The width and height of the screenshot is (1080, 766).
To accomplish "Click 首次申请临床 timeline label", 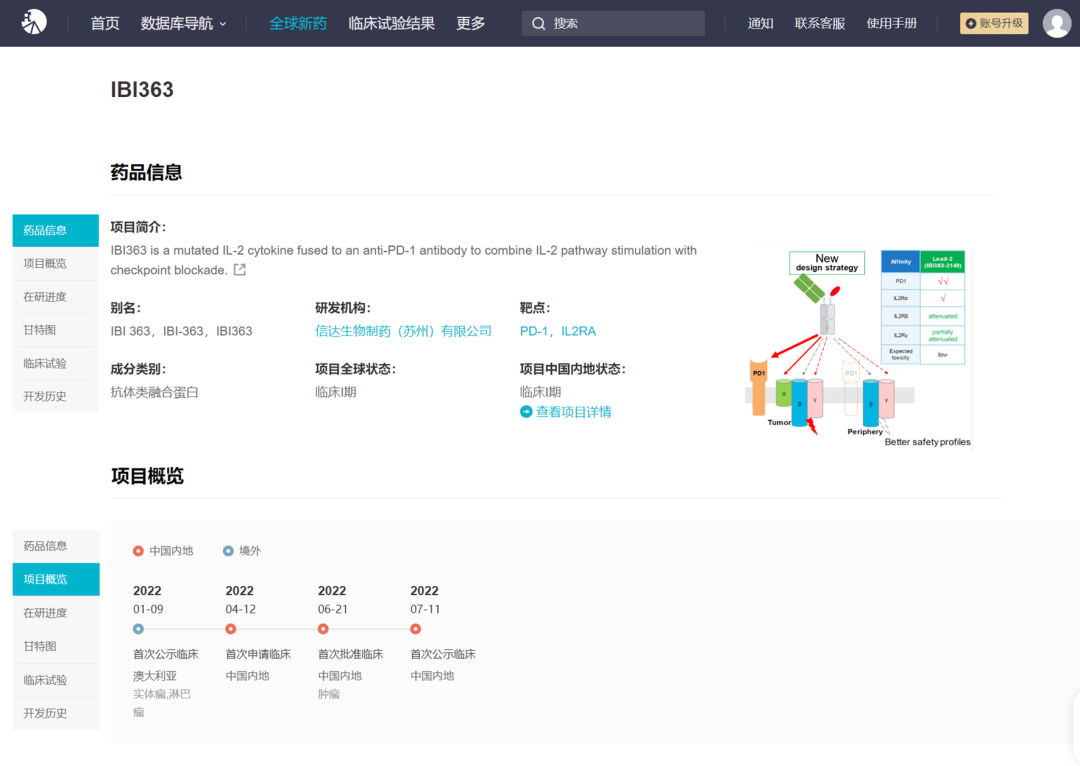I will (258, 654).
